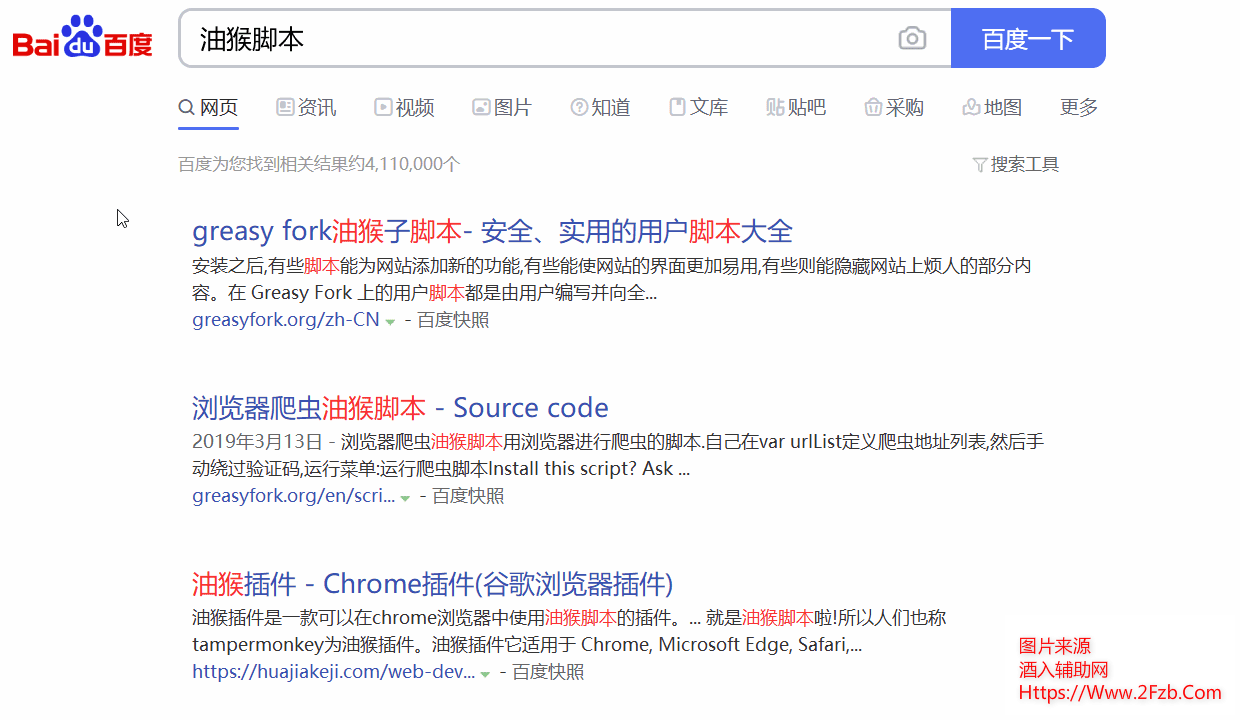Open the 更多 tab menu
1240x720 pixels.
1079,107
